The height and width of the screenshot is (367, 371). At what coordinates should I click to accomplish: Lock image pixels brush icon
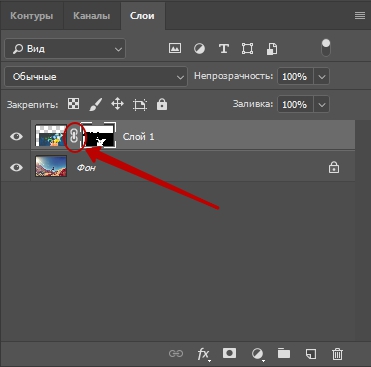[x=96, y=104]
